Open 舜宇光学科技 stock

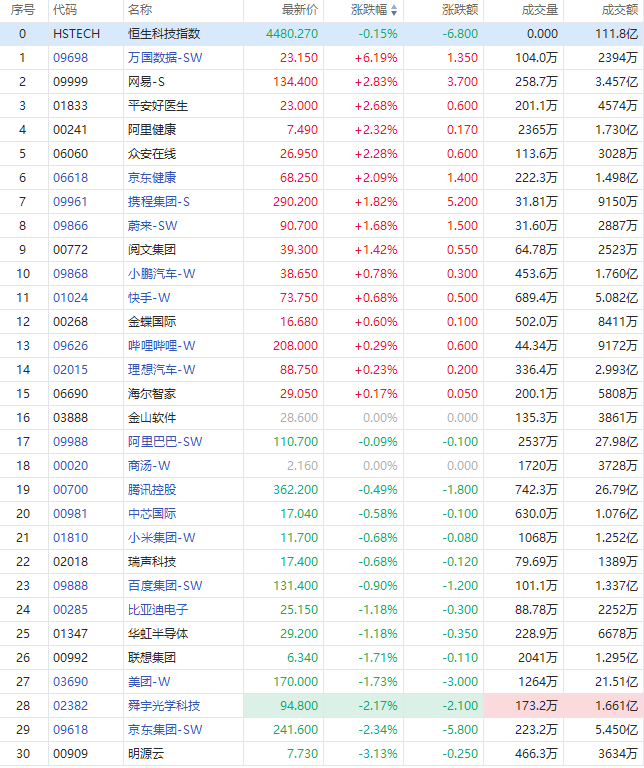pyautogui.click(x=164, y=706)
